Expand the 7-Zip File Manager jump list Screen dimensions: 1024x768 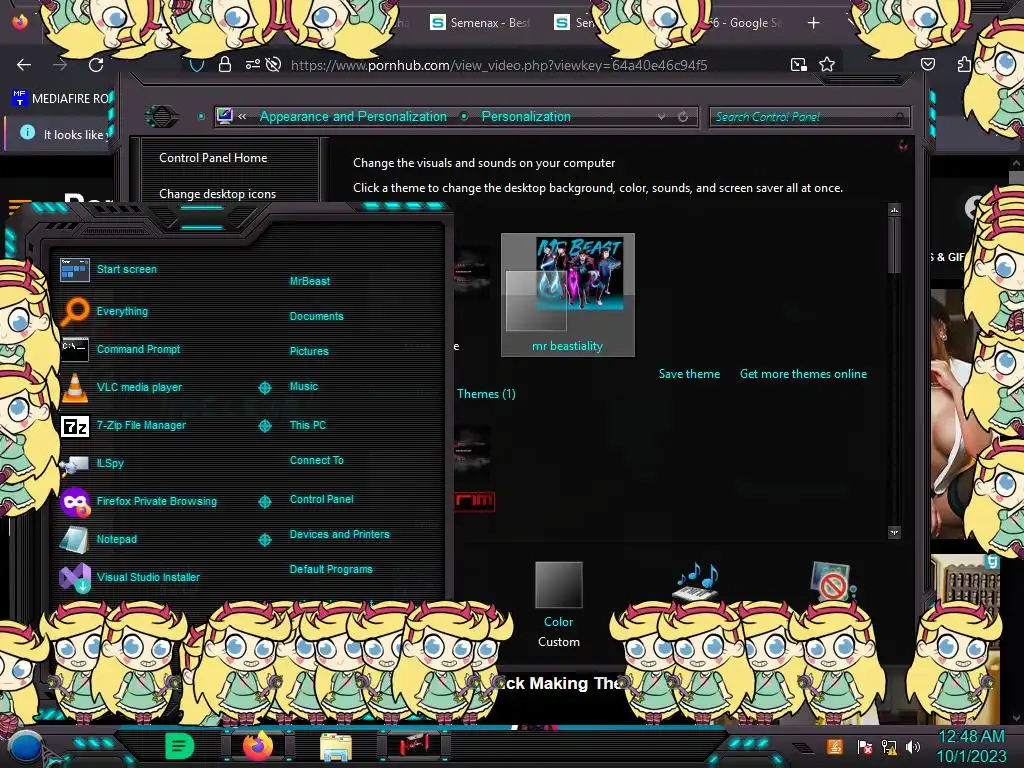pos(264,426)
